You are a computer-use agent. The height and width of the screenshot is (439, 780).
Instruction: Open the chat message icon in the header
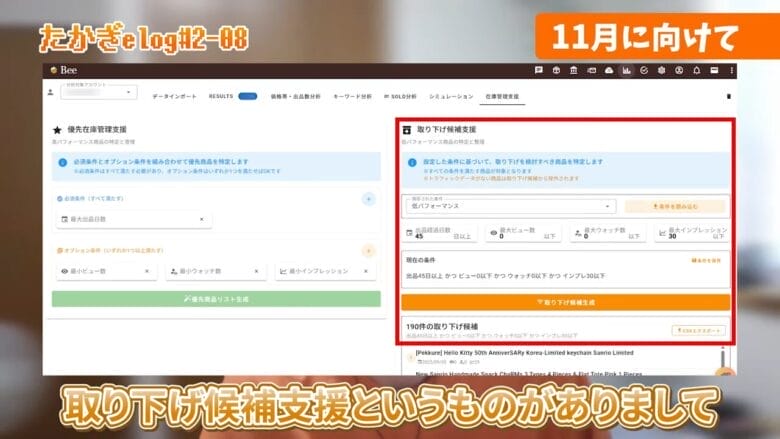pyautogui.click(x=538, y=71)
